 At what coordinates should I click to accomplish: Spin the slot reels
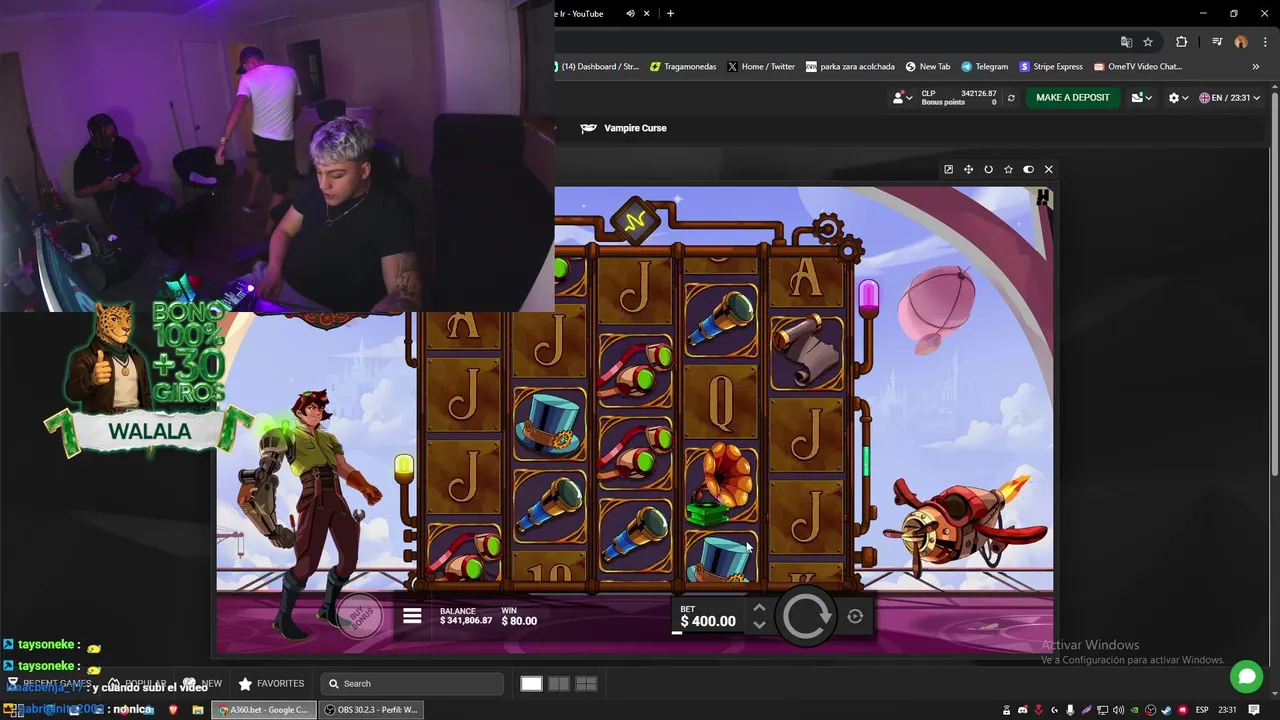click(x=806, y=616)
